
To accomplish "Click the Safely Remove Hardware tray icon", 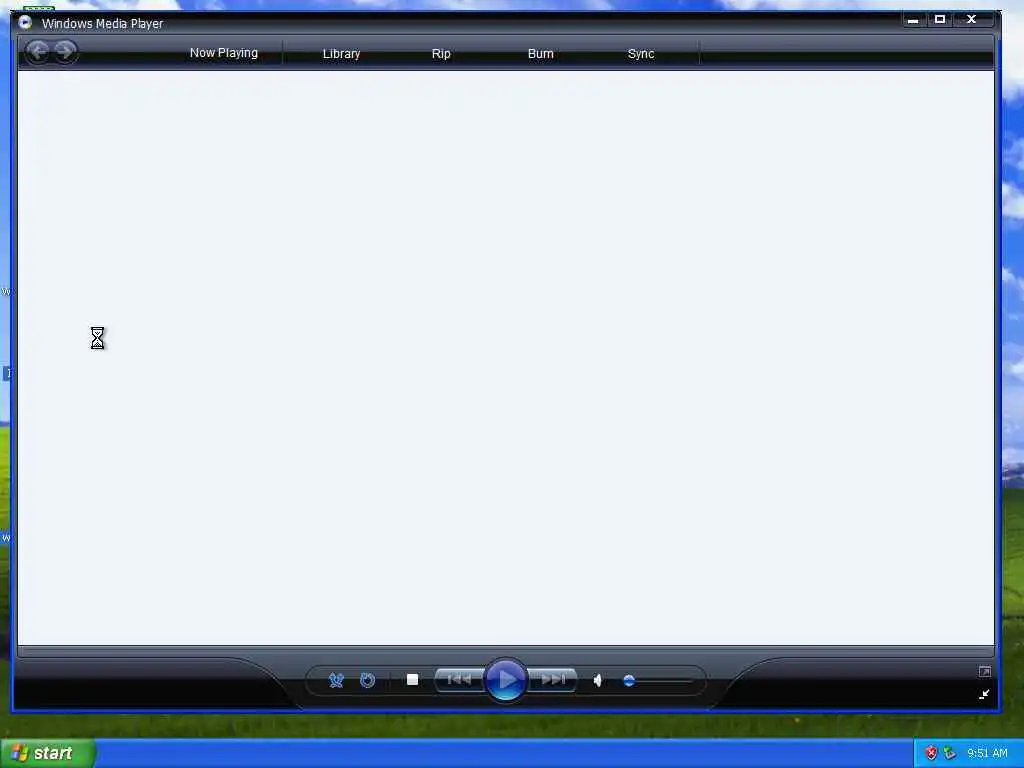I will point(950,753).
